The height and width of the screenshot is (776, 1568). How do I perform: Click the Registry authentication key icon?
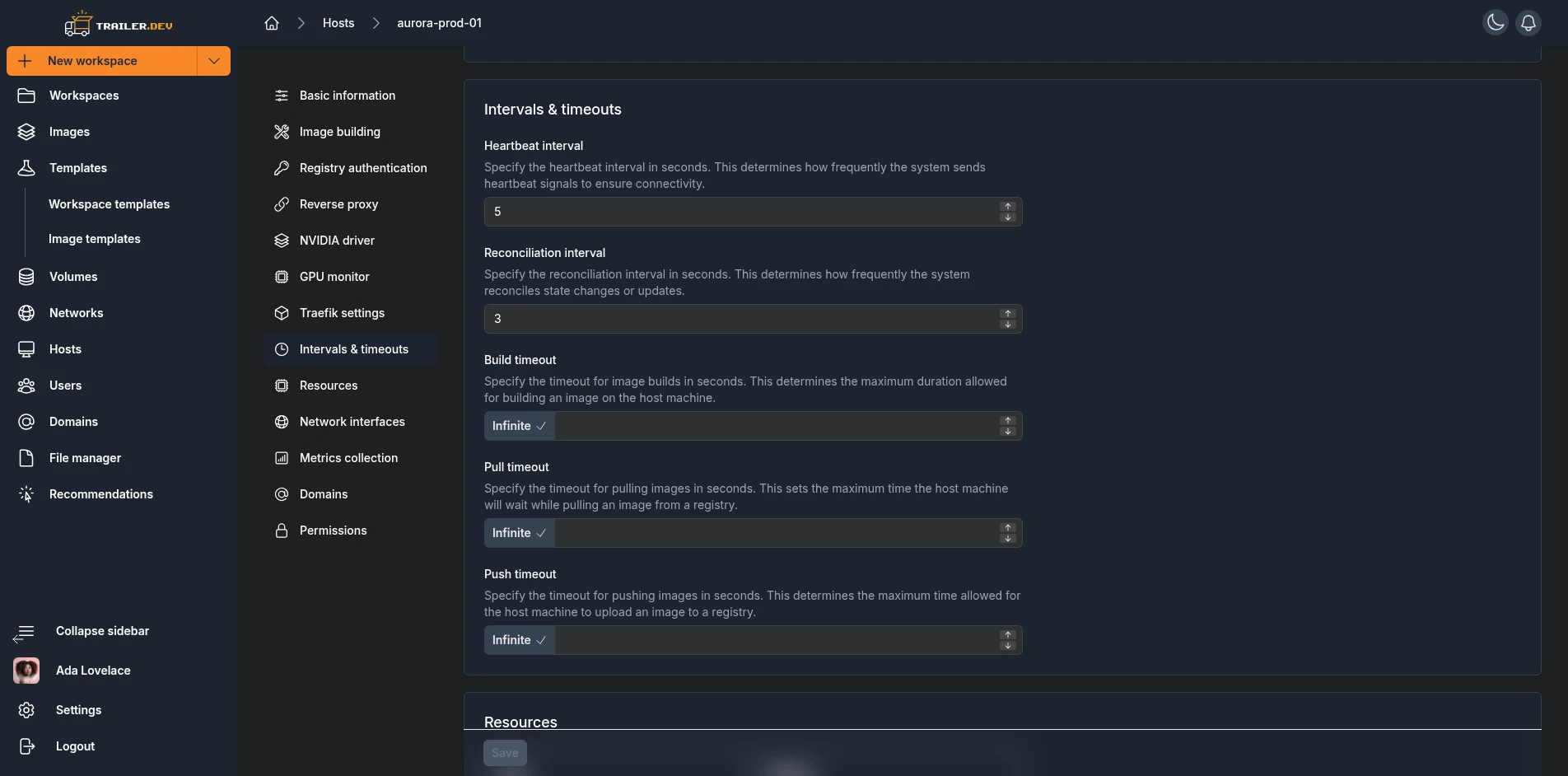(x=282, y=168)
